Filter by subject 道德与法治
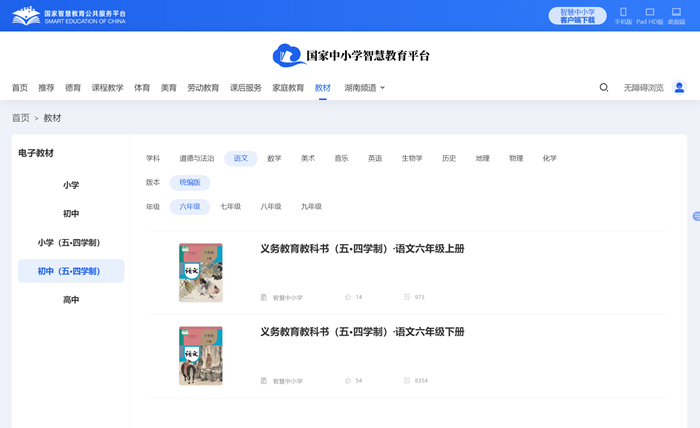The height and width of the screenshot is (428, 700). 196,158
